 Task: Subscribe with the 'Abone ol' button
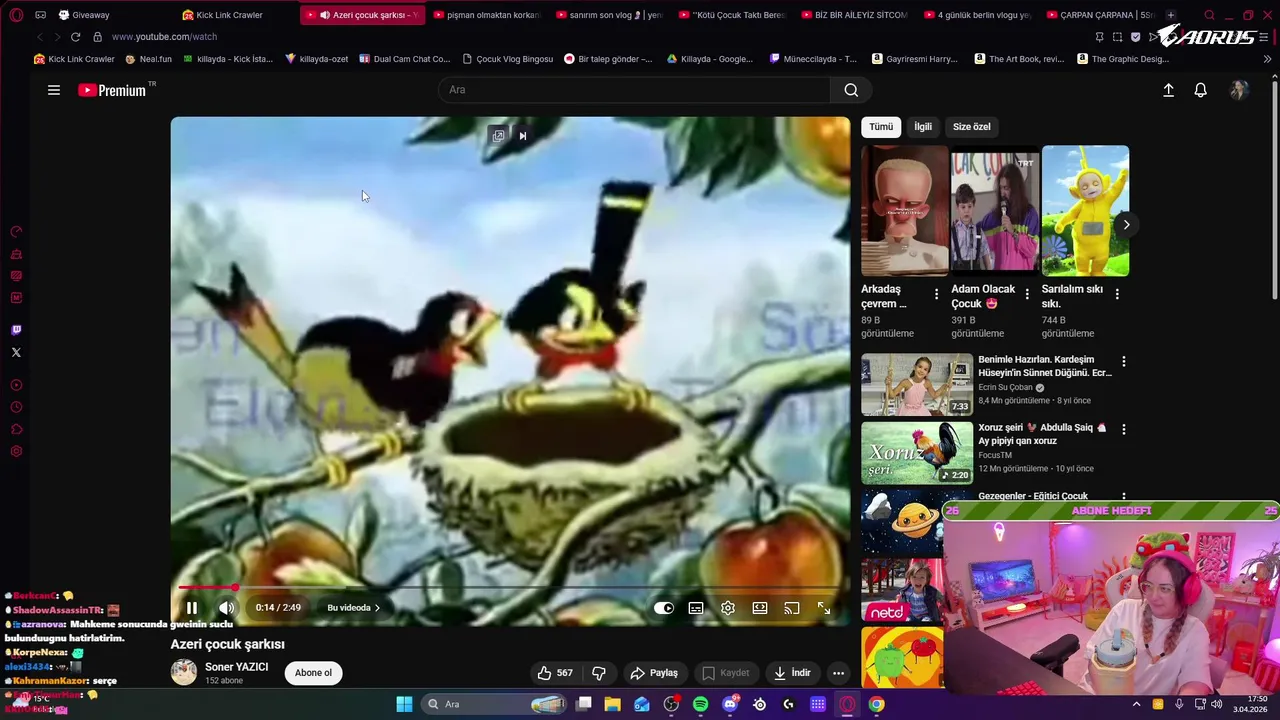[x=313, y=673]
